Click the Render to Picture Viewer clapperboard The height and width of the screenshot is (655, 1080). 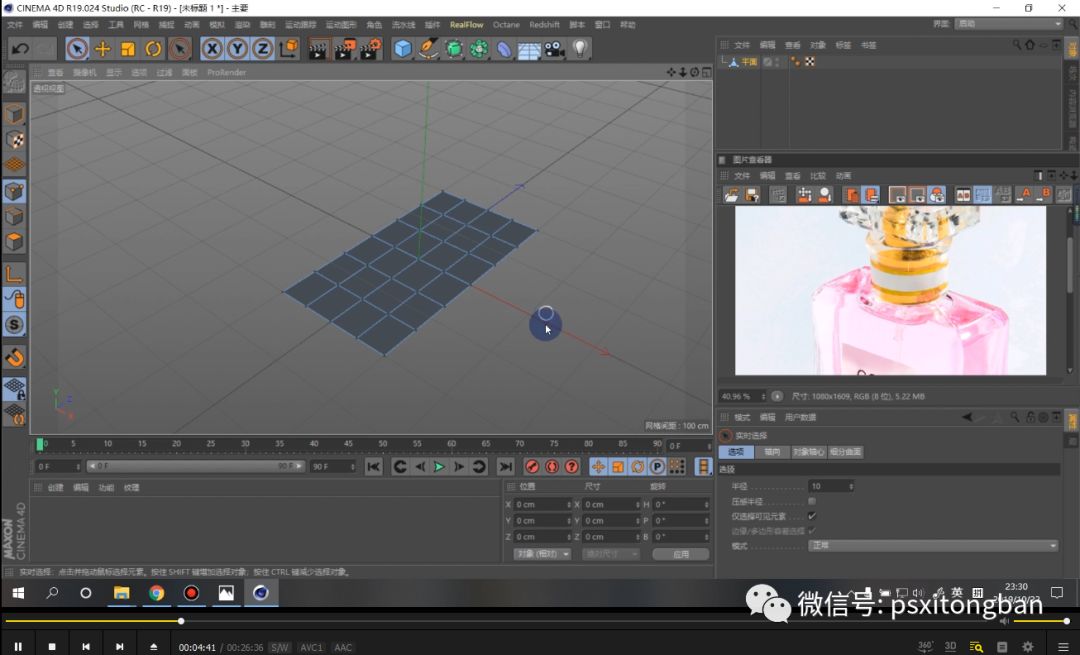tap(345, 48)
